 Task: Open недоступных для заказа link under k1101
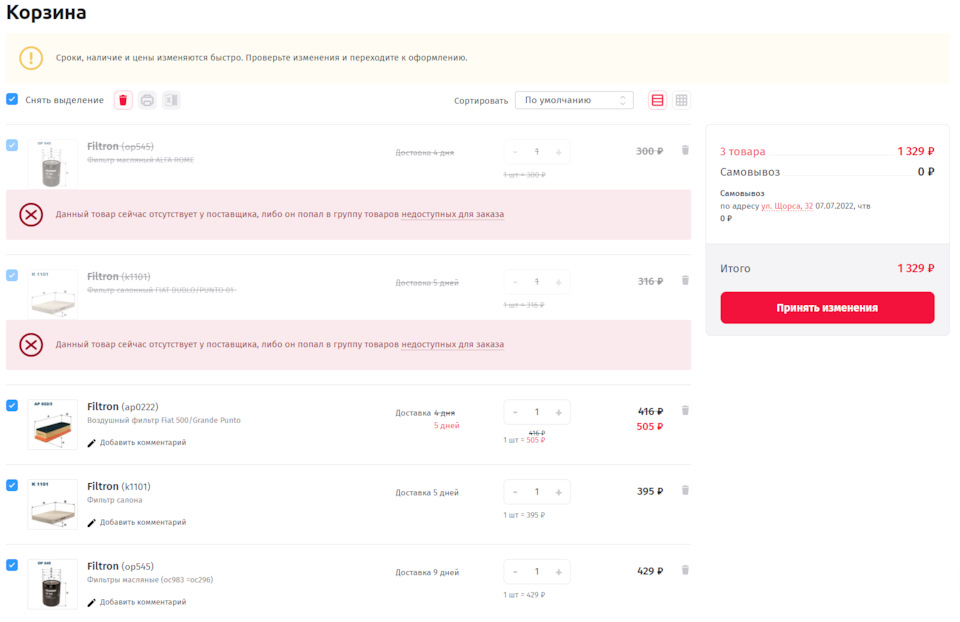[x=452, y=344]
